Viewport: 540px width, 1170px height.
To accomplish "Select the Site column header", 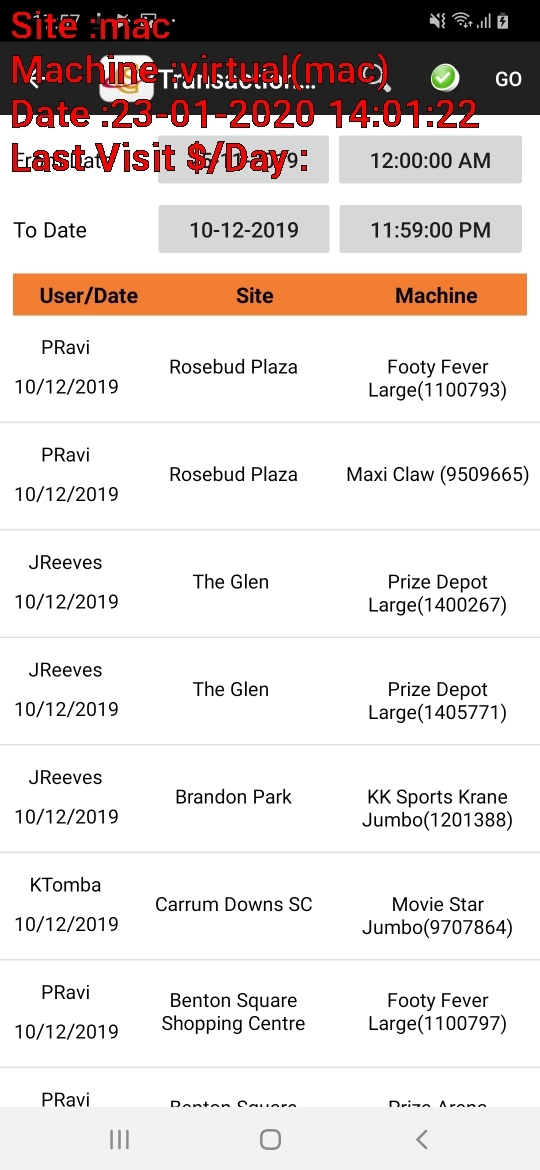I will [x=254, y=295].
